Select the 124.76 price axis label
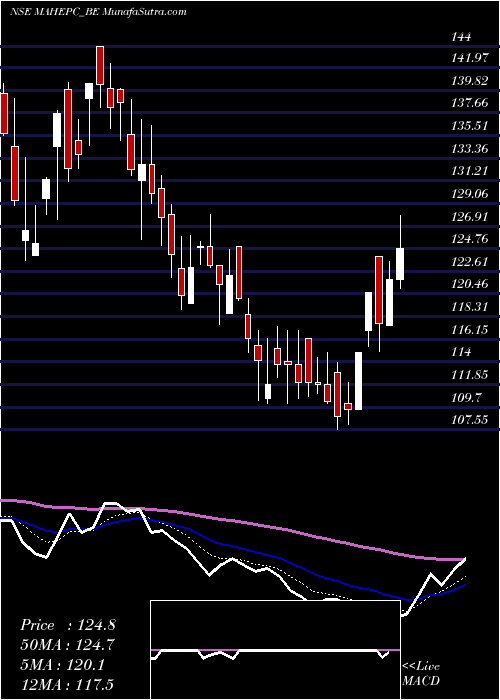 471,239
